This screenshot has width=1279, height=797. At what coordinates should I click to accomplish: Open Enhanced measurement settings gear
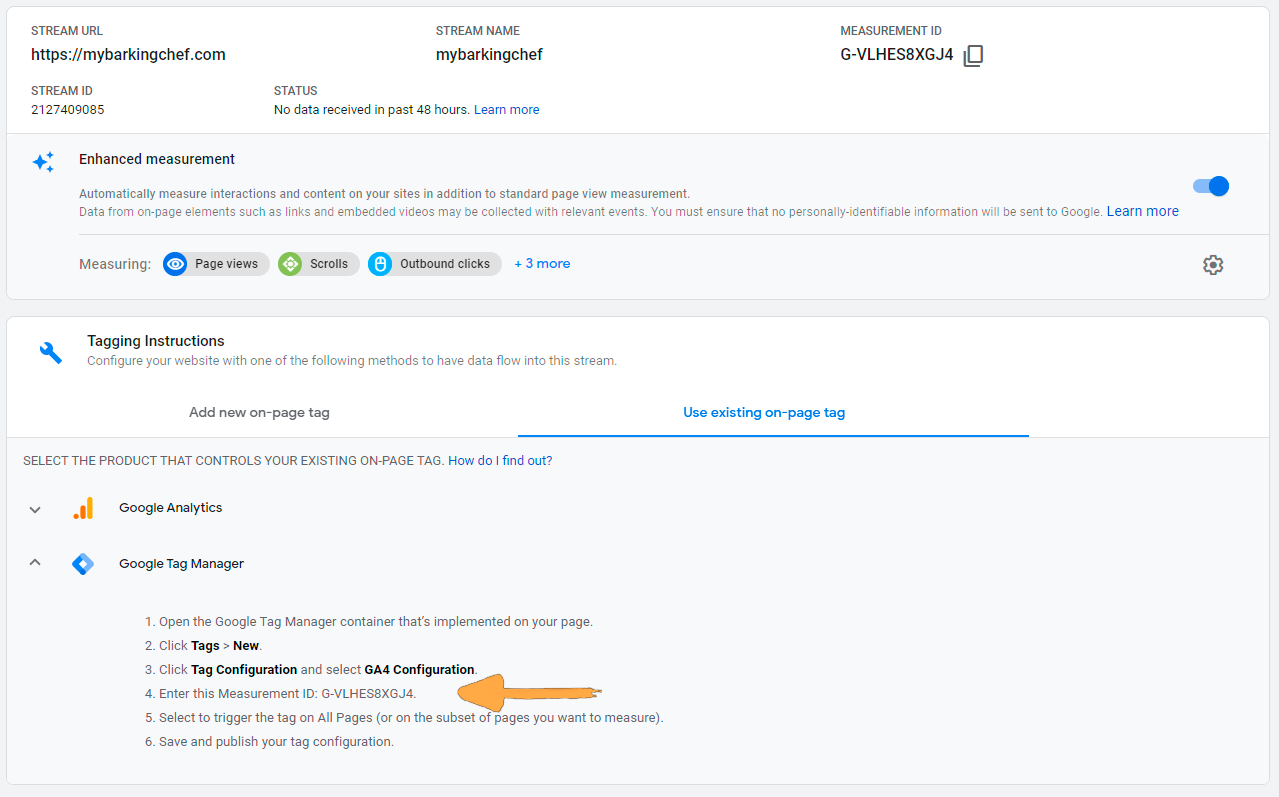[1213, 265]
